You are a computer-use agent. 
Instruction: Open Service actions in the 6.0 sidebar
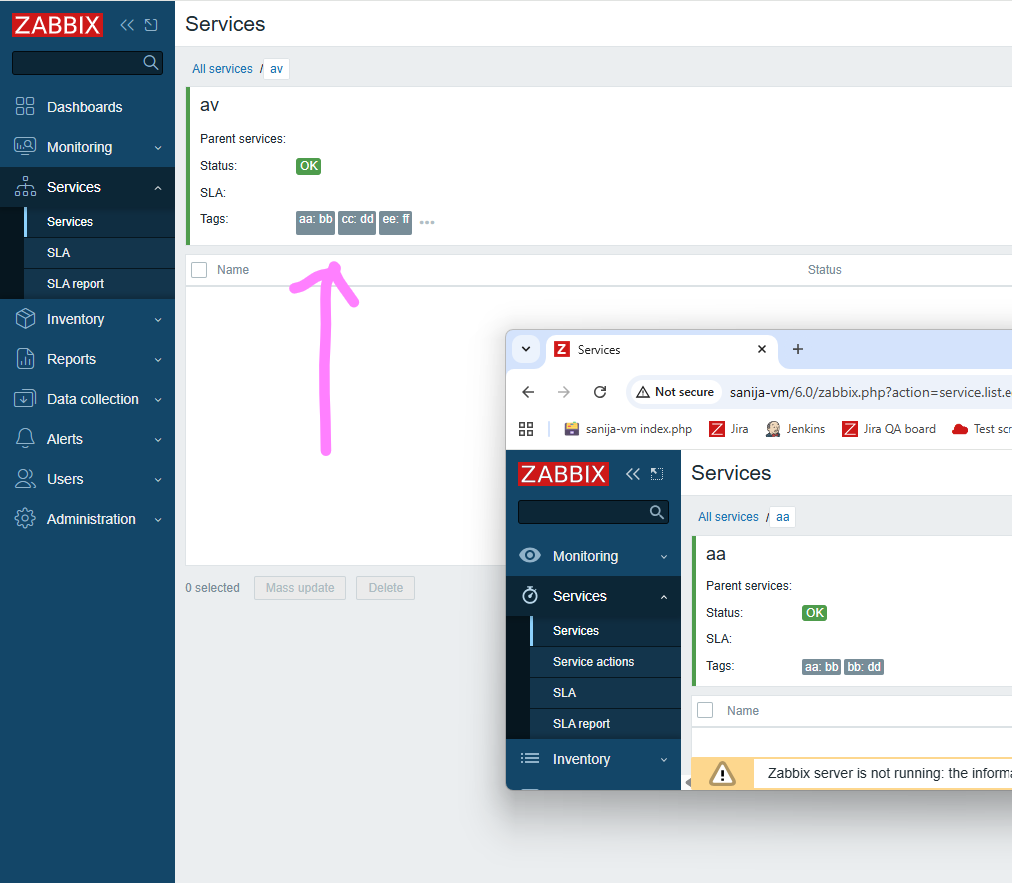(x=593, y=662)
